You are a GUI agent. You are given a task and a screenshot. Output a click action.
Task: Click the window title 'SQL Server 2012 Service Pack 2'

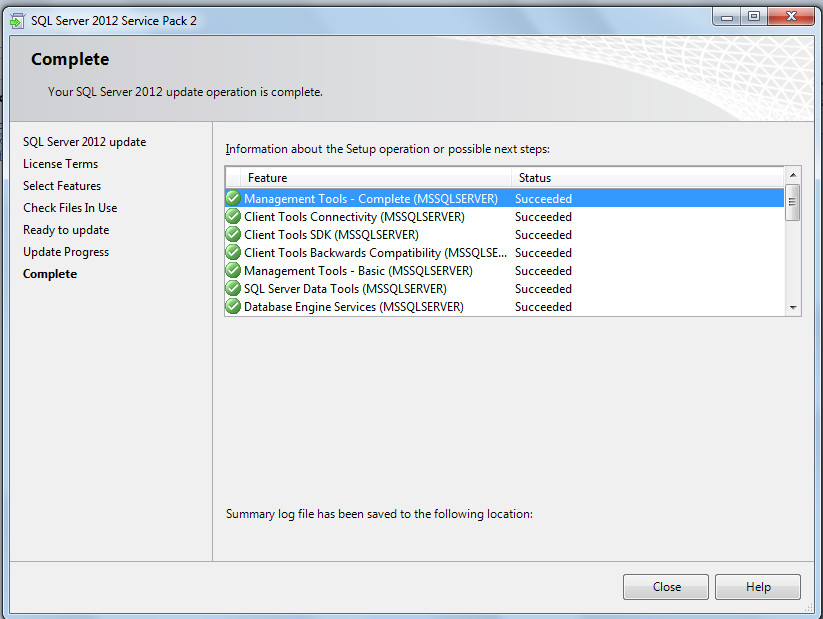(x=113, y=20)
